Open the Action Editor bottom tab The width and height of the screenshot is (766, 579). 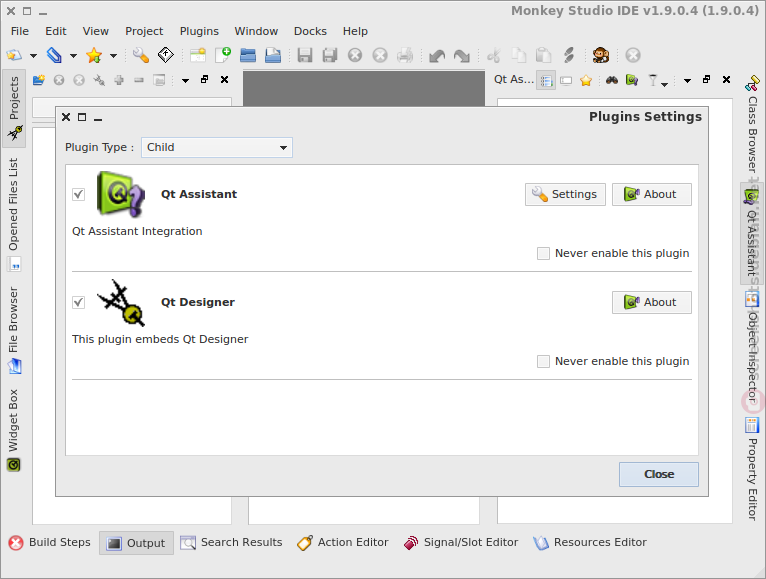tap(342, 543)
